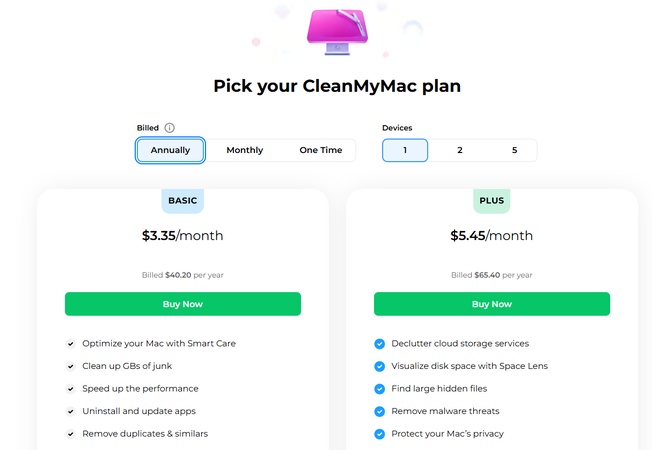
Task: Select 2 devices option
Action: tap(460, 150)
